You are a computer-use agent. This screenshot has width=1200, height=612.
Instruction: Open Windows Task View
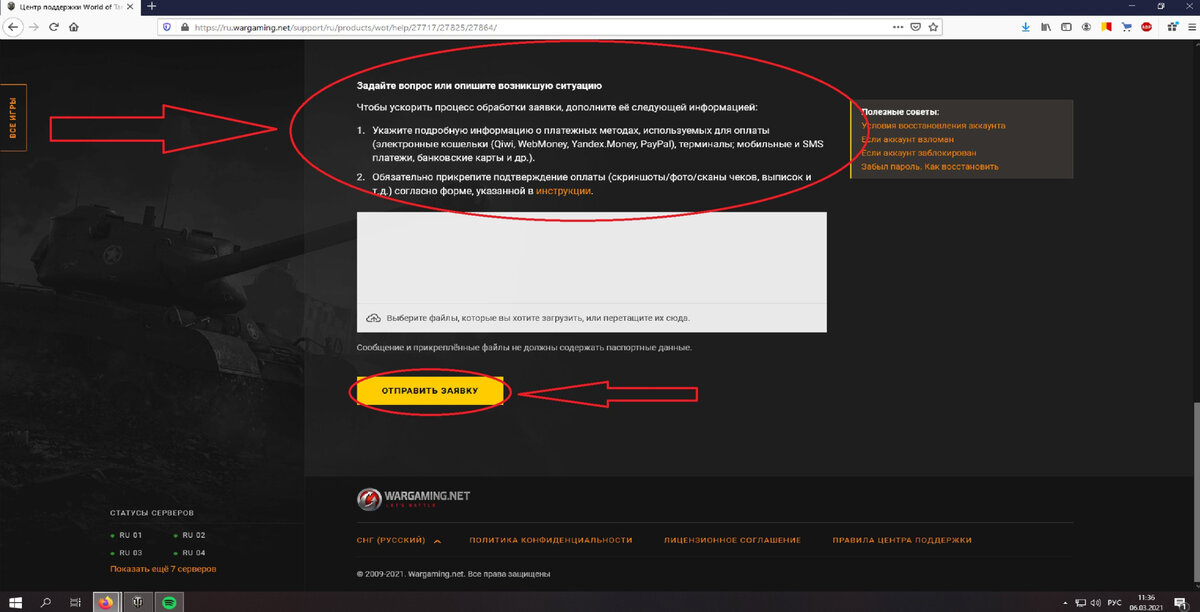click(x=75, y=602)
